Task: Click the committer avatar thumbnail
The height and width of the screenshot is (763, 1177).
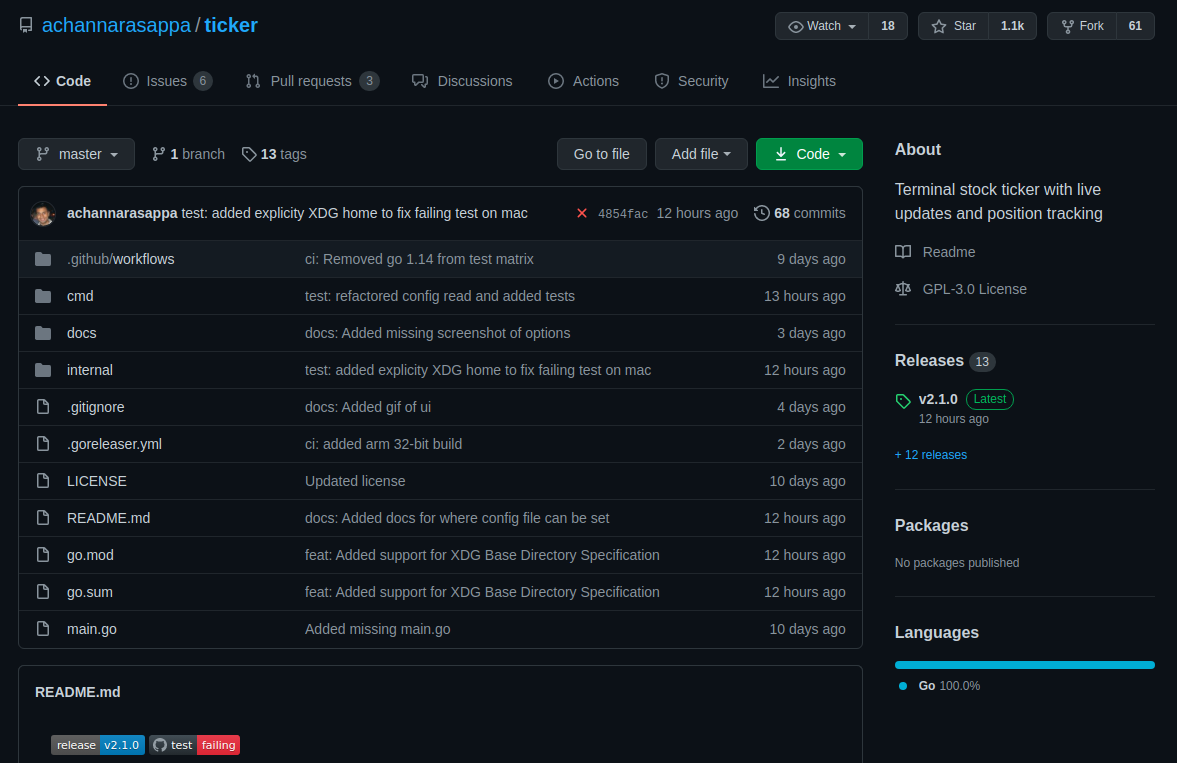Action: coord(43,213)
